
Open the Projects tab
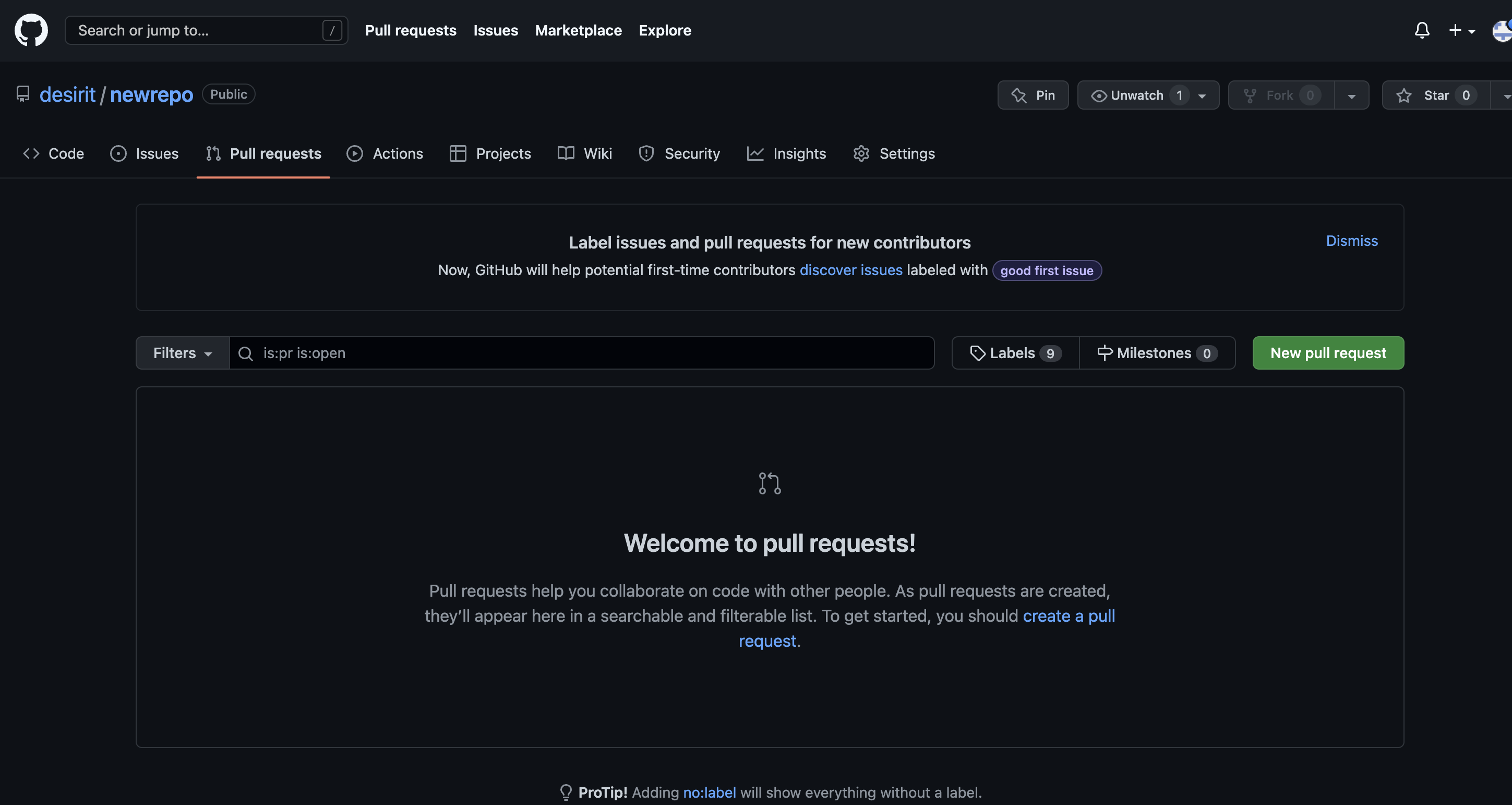pyautogui.click(x=490, y=153)
